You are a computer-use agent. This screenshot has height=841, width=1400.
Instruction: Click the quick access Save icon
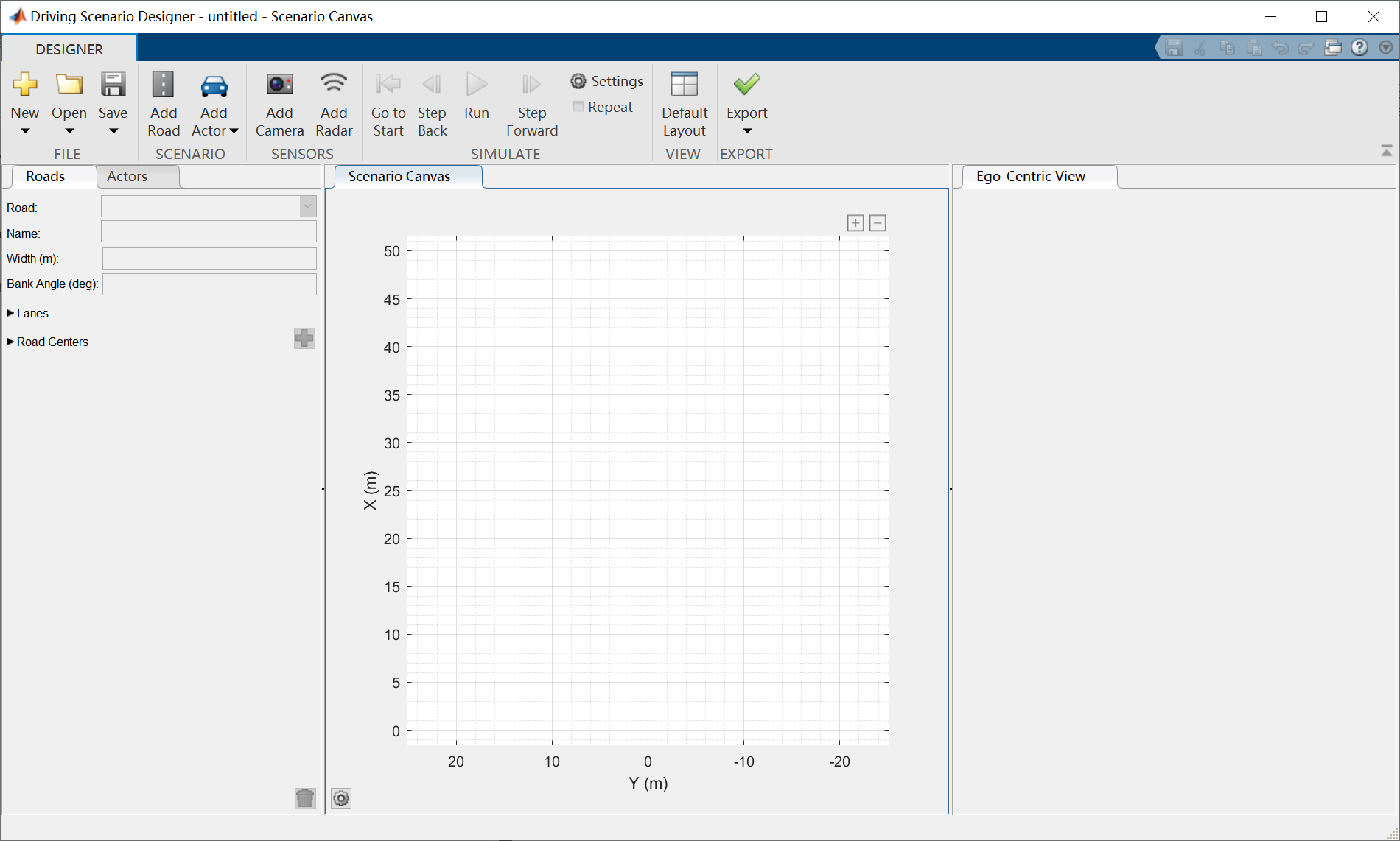point(1174,48)
